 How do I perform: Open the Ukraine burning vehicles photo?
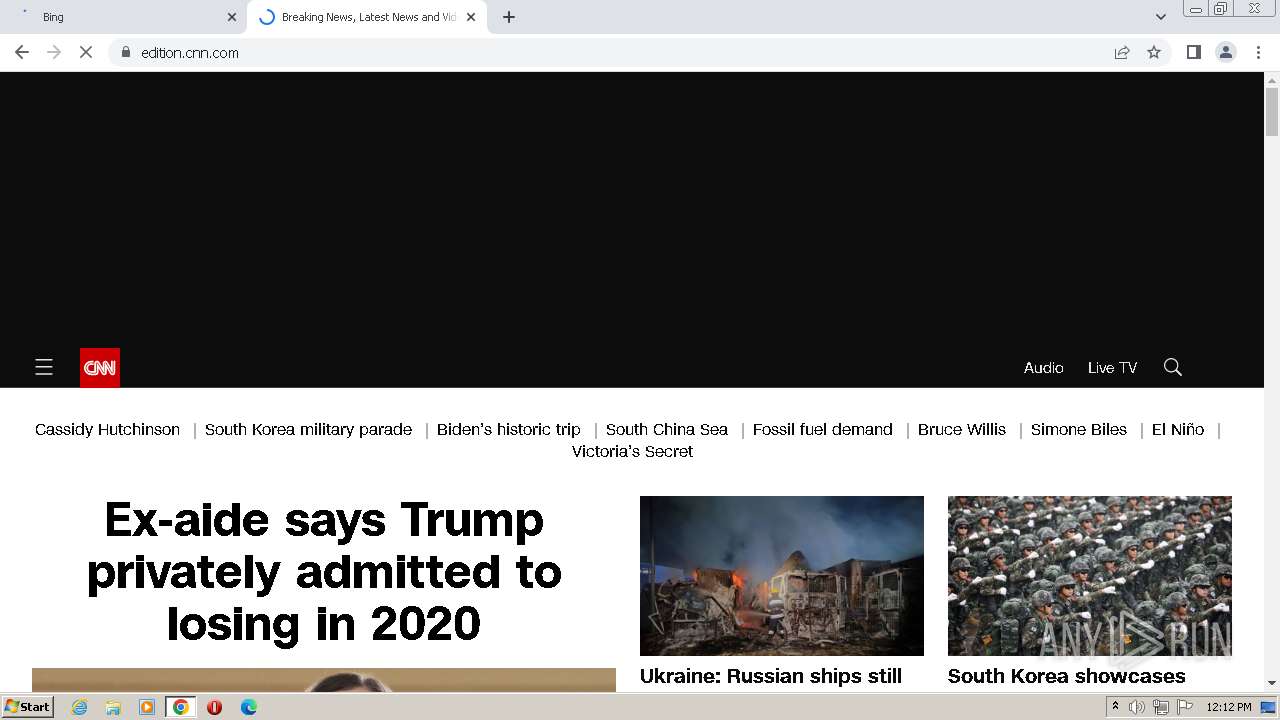[x=782, y=576]
